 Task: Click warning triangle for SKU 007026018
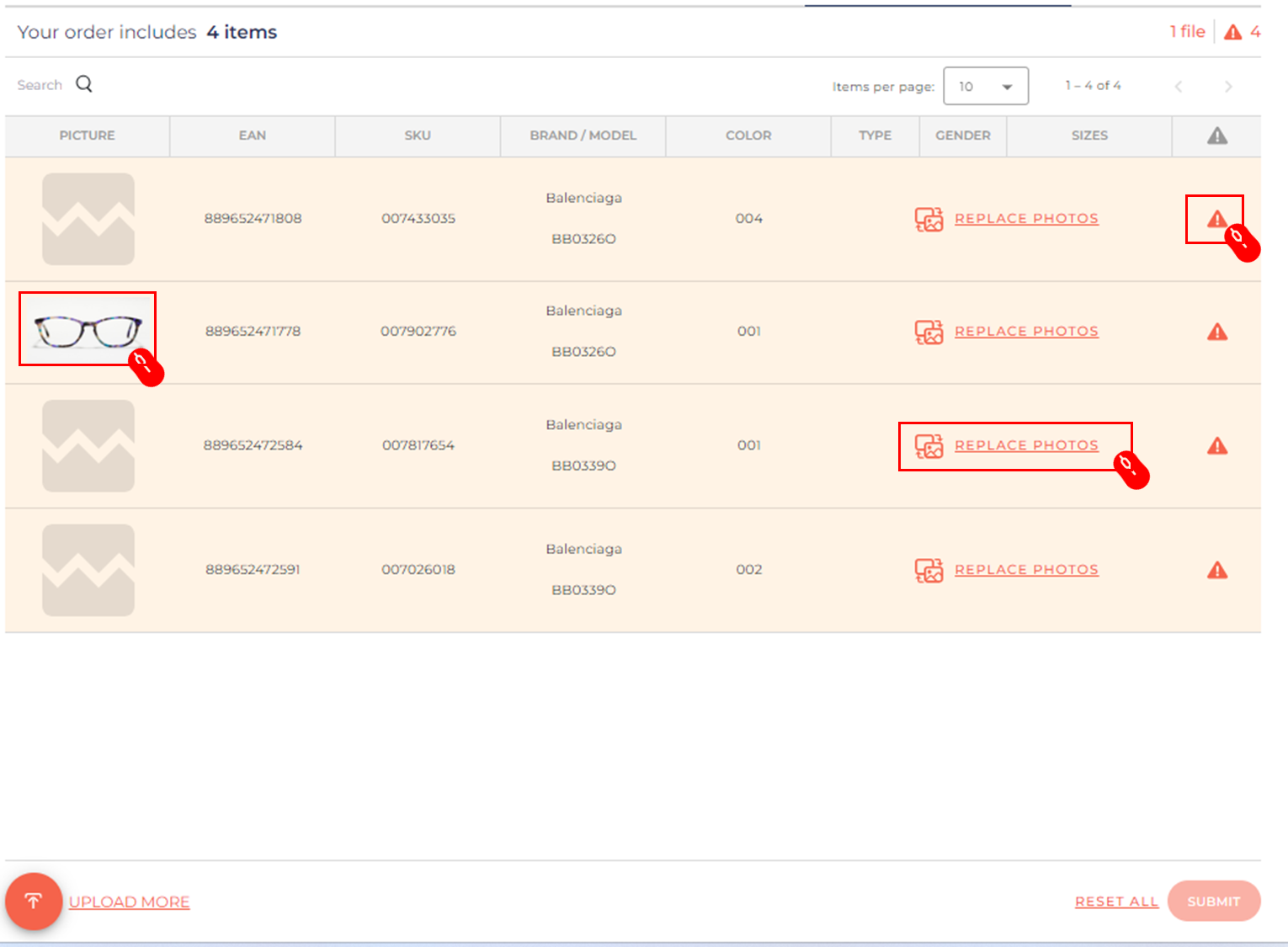[1216, 571]
